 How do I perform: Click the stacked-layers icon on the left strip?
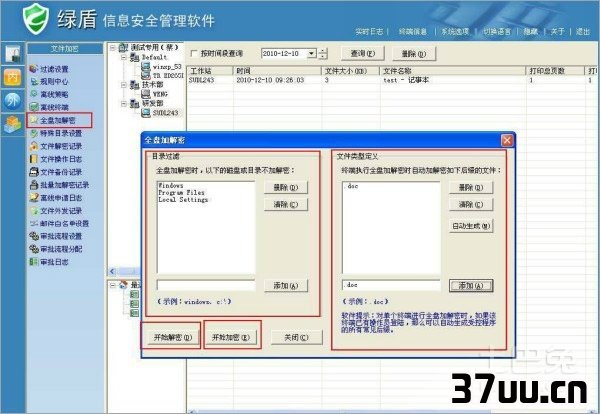tap(13, 124)
